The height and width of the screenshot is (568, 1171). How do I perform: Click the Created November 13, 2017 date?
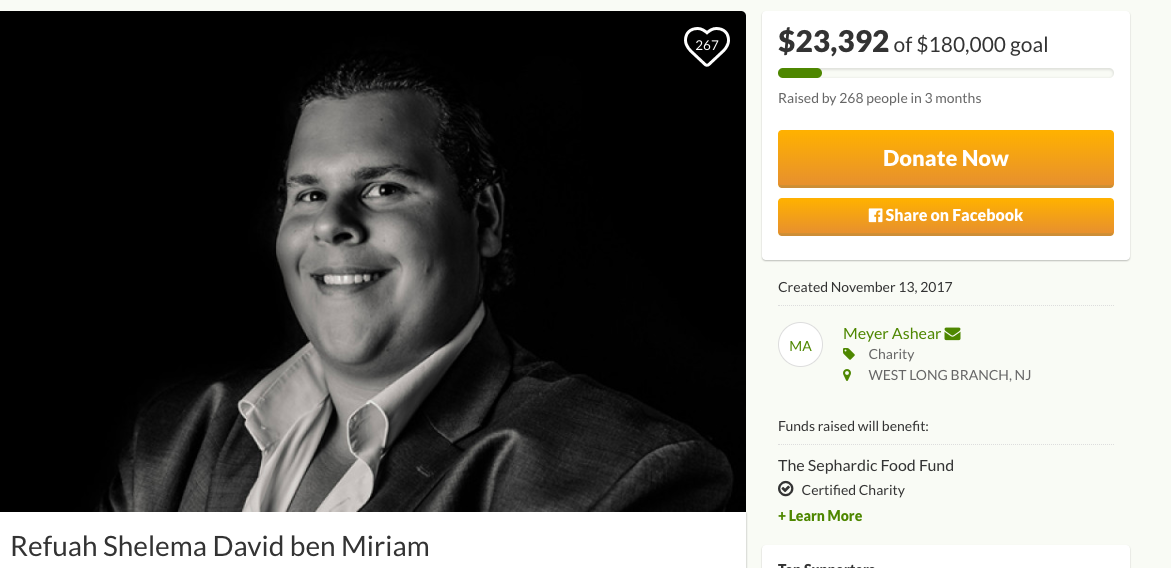(x=865, y=287)
